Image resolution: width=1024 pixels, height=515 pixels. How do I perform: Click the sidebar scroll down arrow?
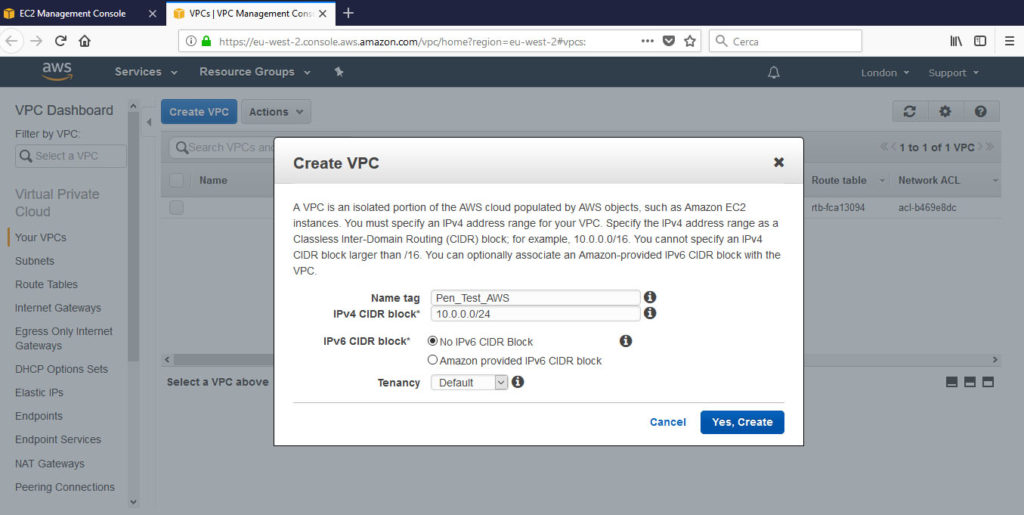(x=133, y=502)
